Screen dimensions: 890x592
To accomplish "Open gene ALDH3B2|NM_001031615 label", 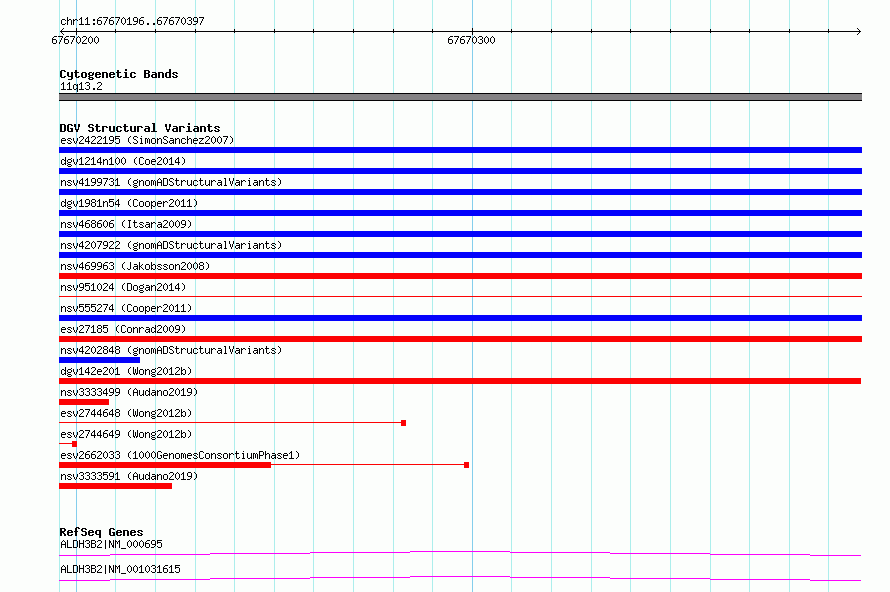I will point(120,569).
